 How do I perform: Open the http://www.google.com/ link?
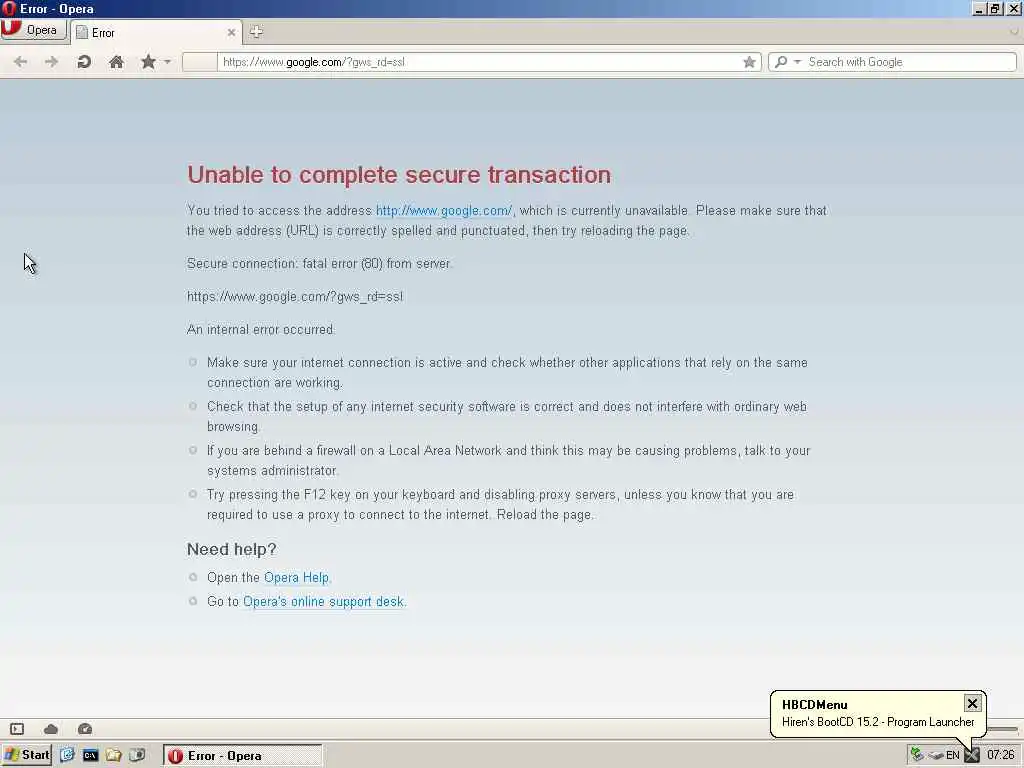(444, 211)
